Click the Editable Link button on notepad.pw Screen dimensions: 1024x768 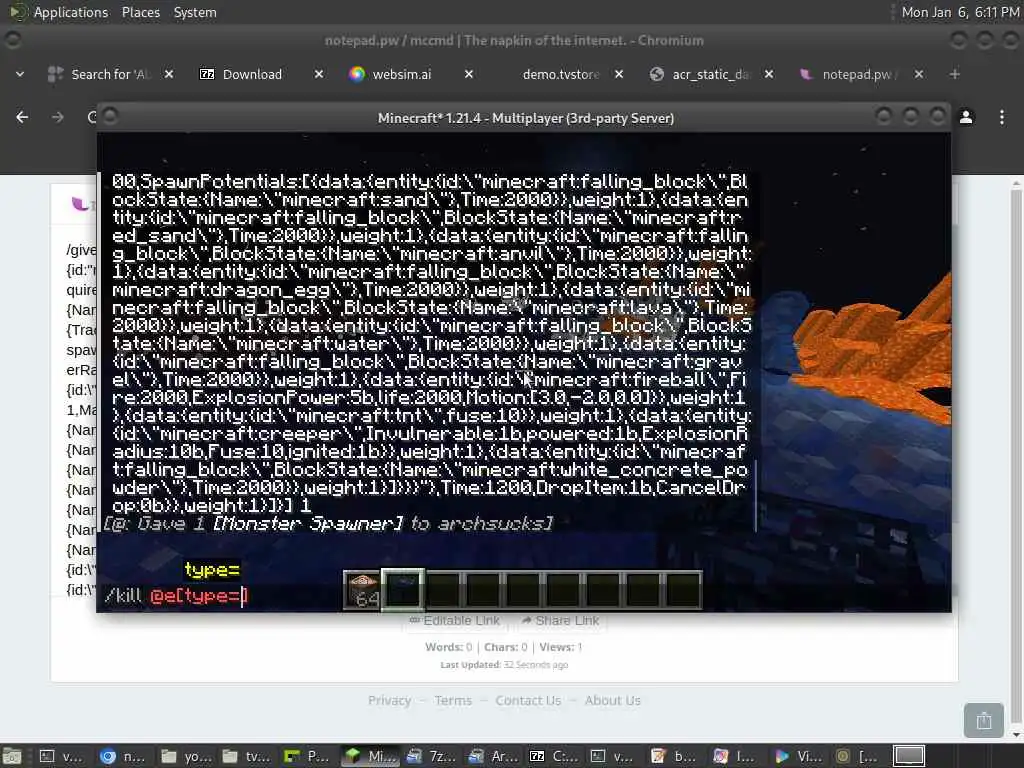pos(455,620)
